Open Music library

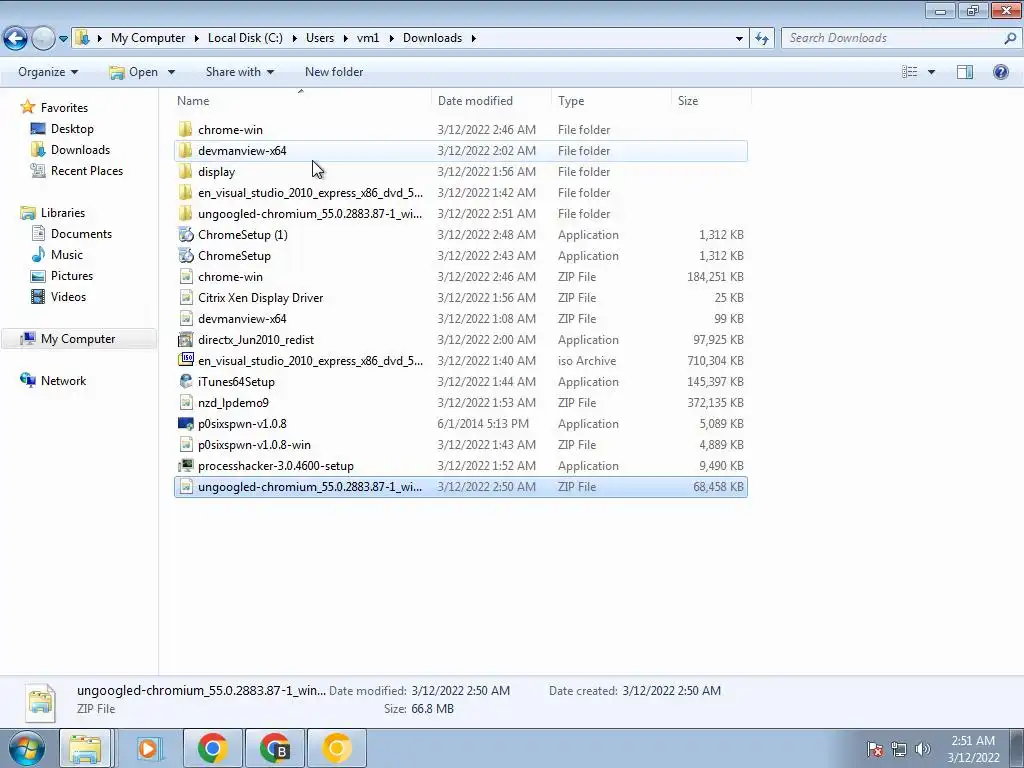pos(67,255)
